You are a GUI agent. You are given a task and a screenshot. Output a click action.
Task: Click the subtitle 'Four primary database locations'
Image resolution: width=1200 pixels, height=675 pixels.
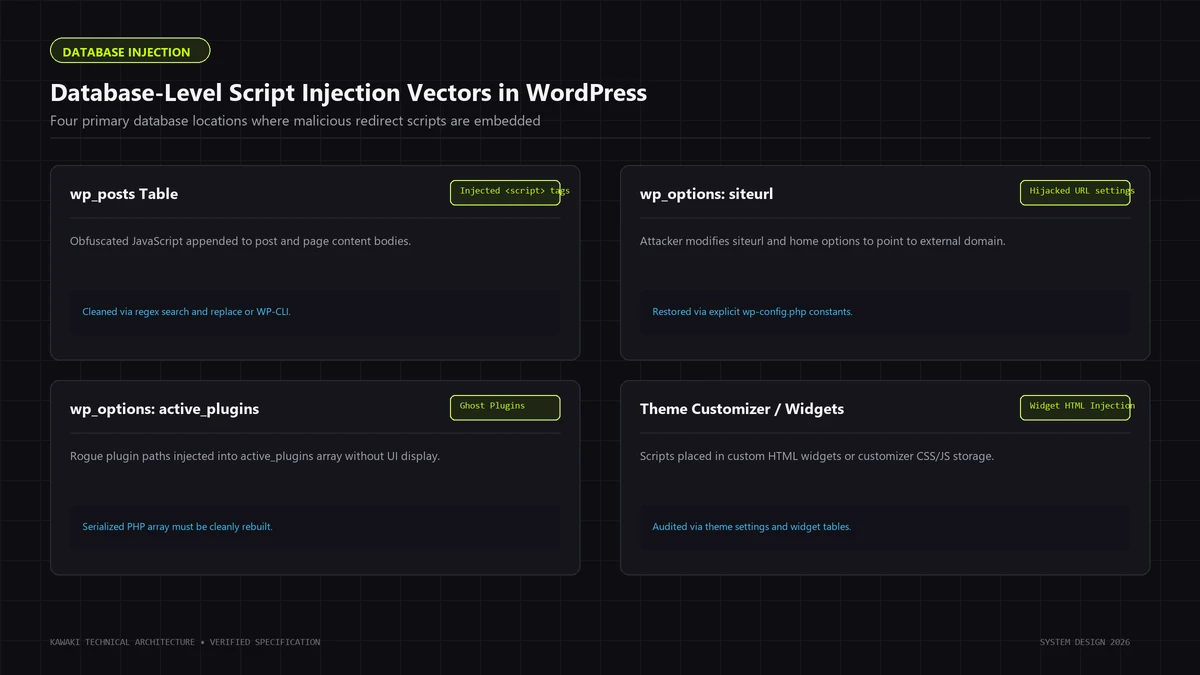295,121
